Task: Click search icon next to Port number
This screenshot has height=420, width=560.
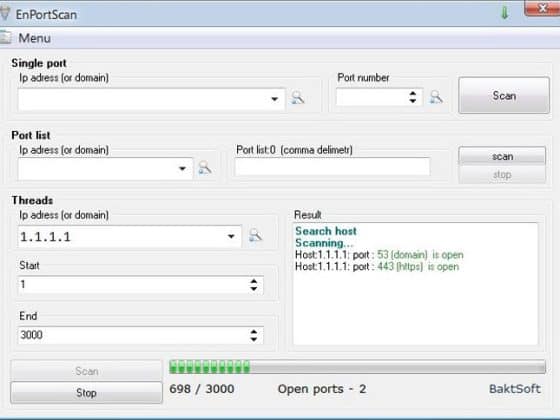Action: 436,97
